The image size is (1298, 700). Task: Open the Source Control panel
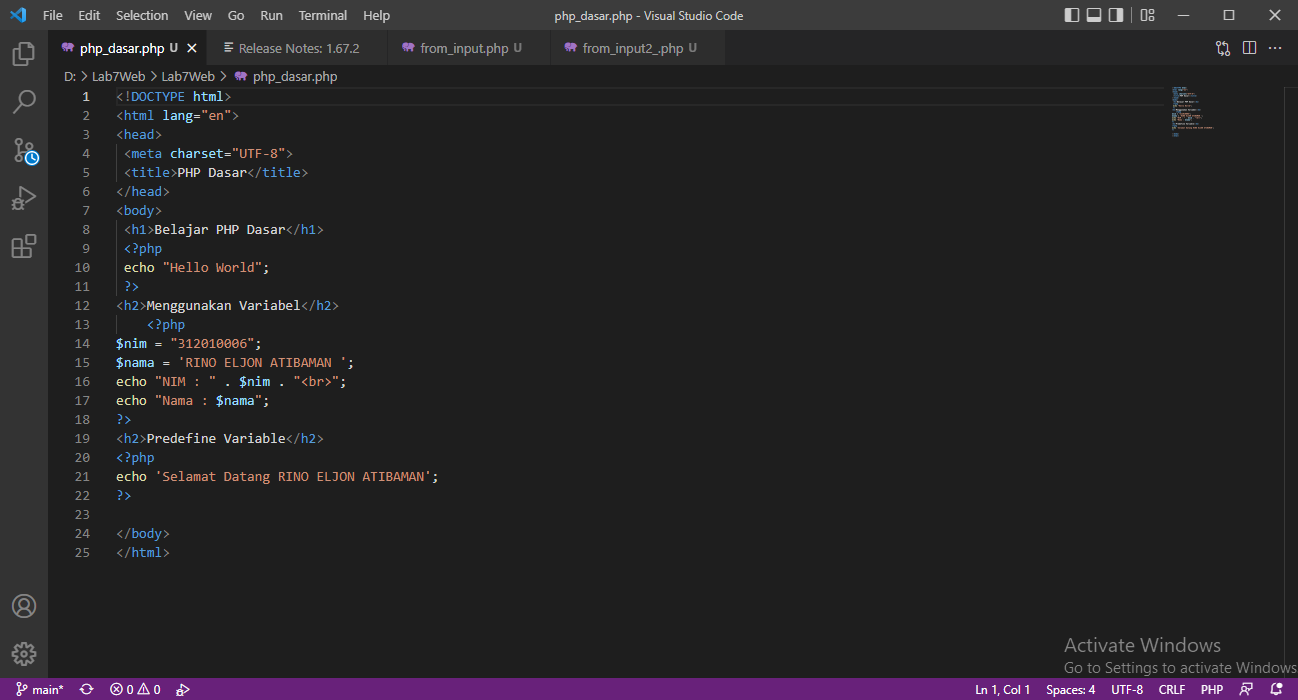pyautogui.click(x=24, y=150)
